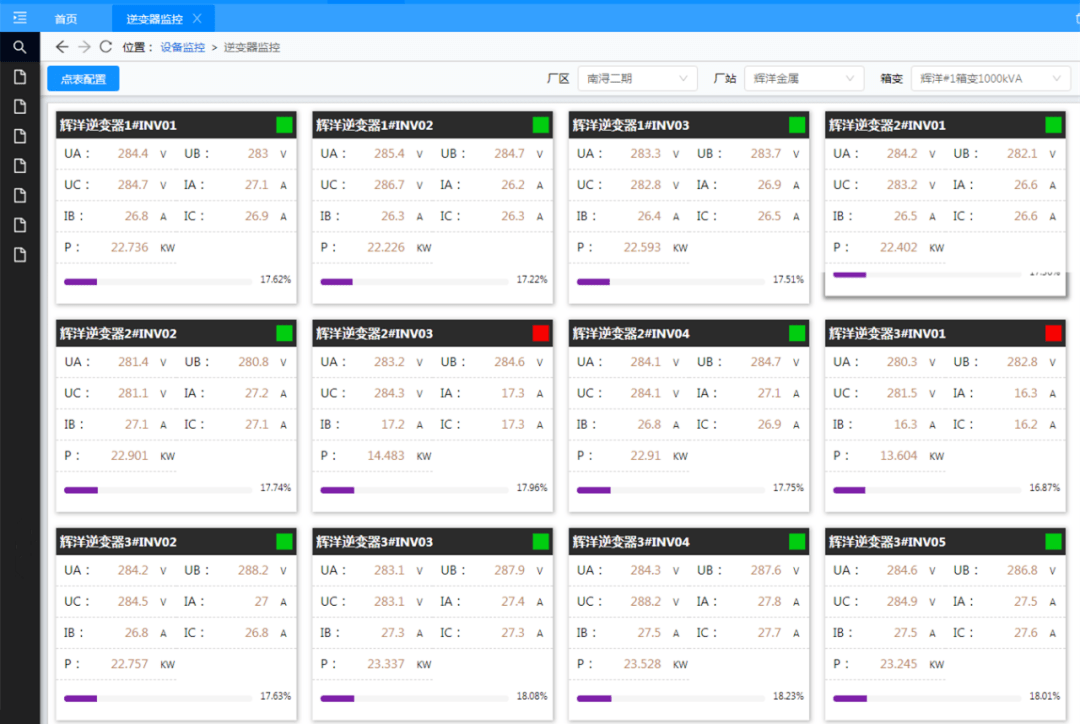Screen dimensions: 1080x724
Task: Open the first document icon in sidebar
Action: [x=19, y=77]
